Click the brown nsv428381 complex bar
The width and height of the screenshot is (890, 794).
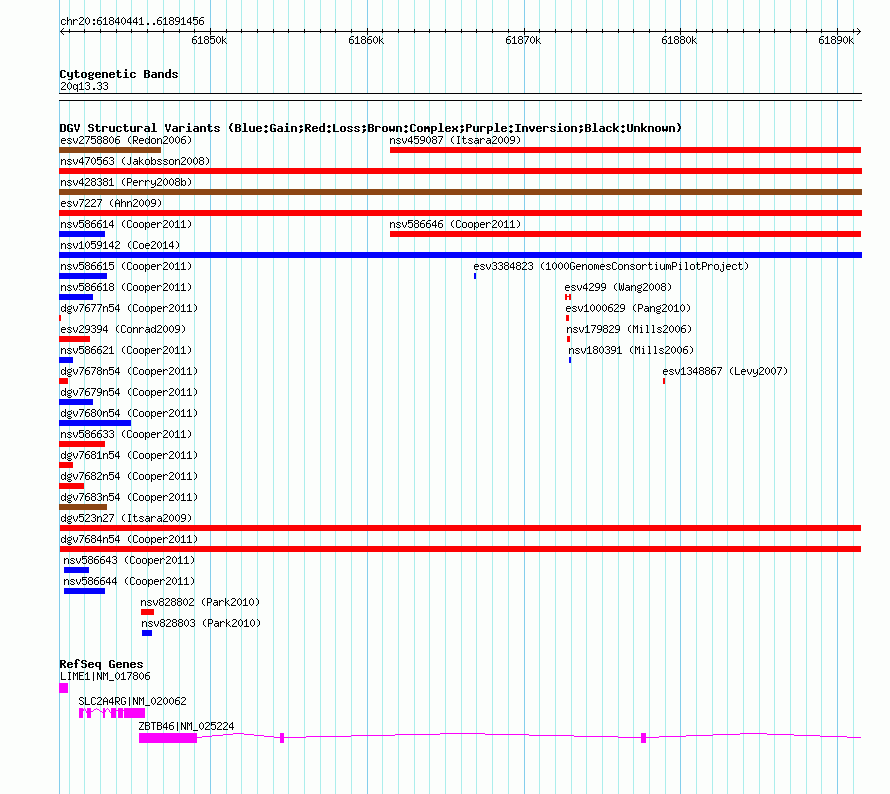(x=460, y=192)
